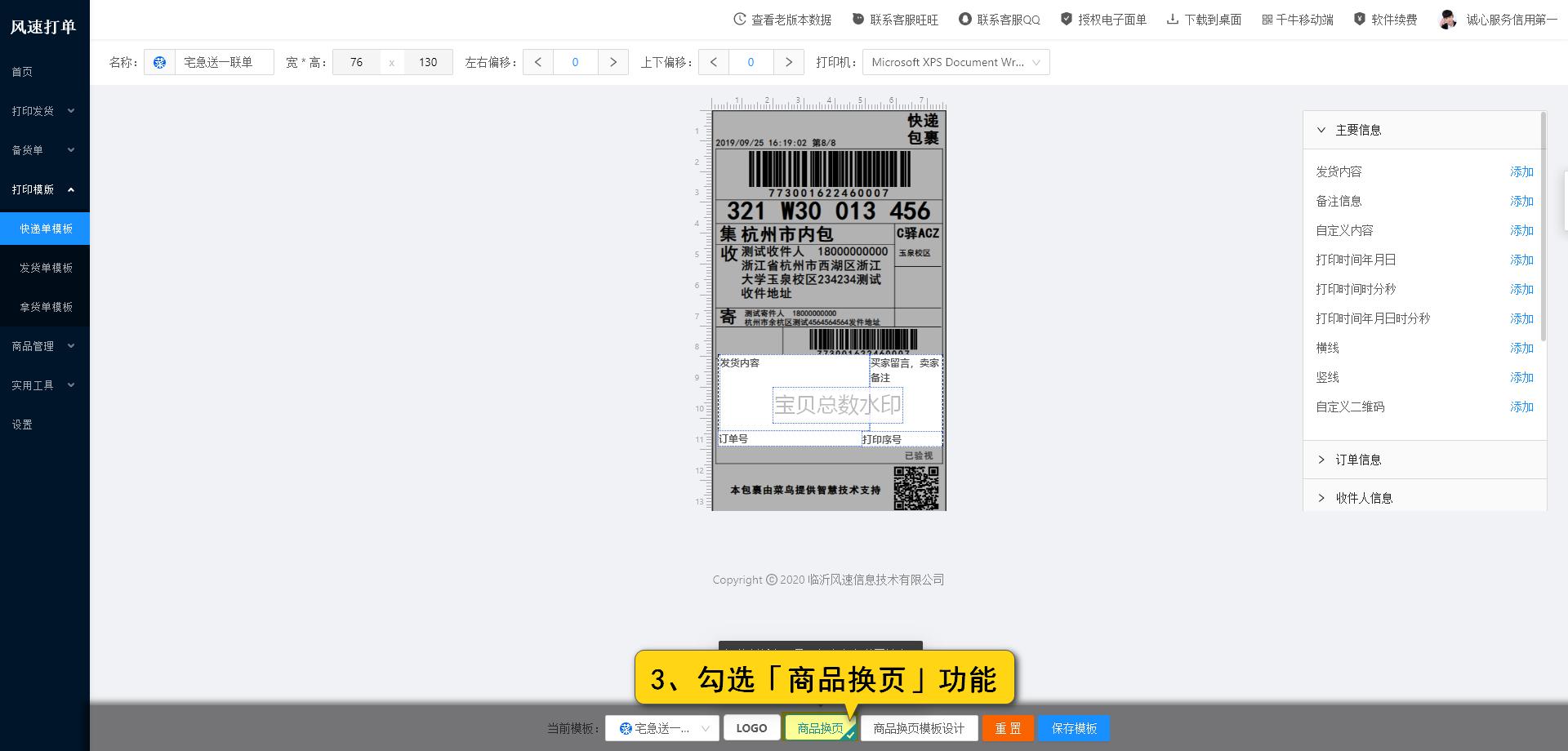Click the orange 重置 button
The image size is (1568, 751).
(x=1008, y=728)
